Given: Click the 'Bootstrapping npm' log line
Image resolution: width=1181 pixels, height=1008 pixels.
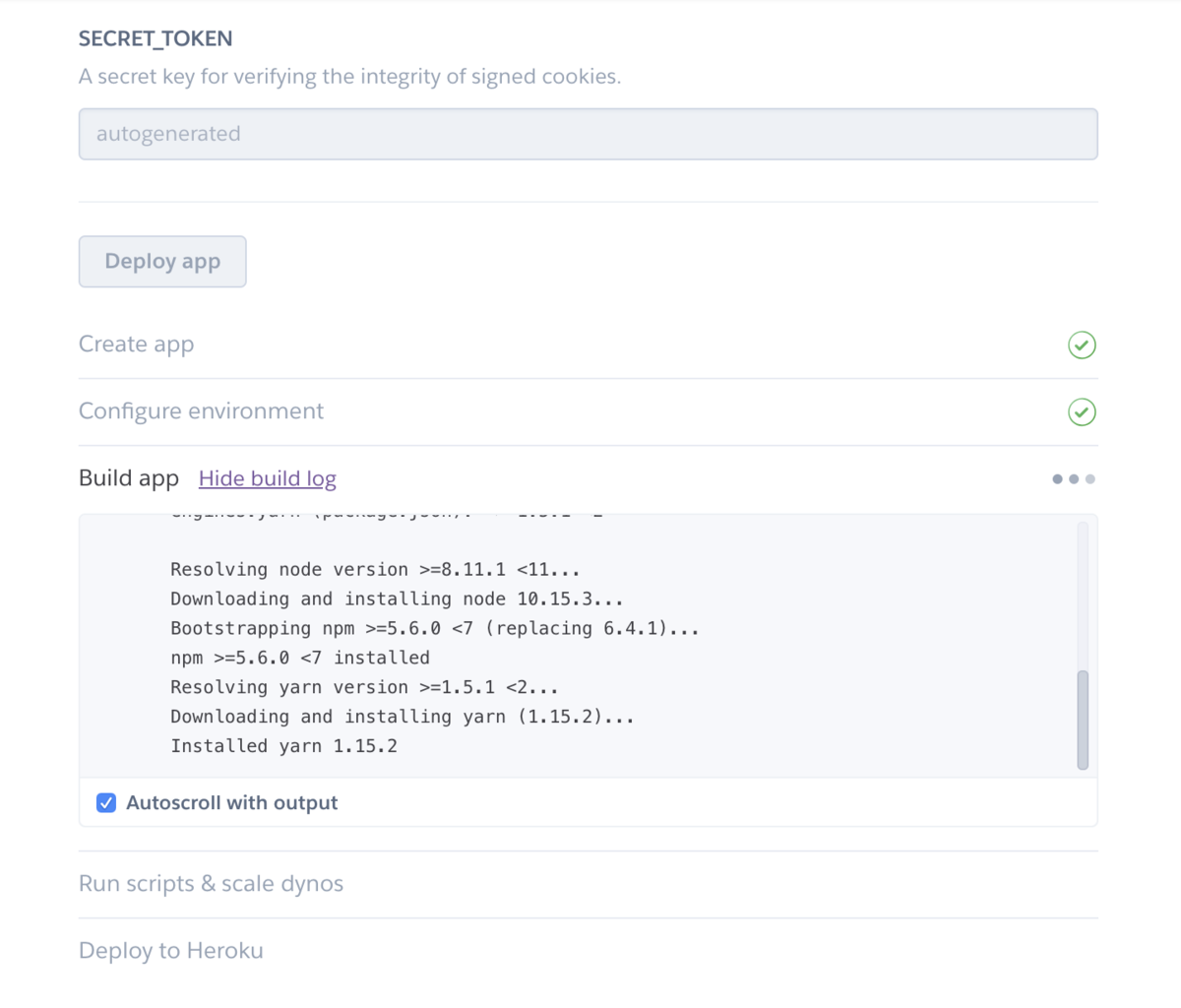Looking at the screenshot, I should click(x=434, y=628).
